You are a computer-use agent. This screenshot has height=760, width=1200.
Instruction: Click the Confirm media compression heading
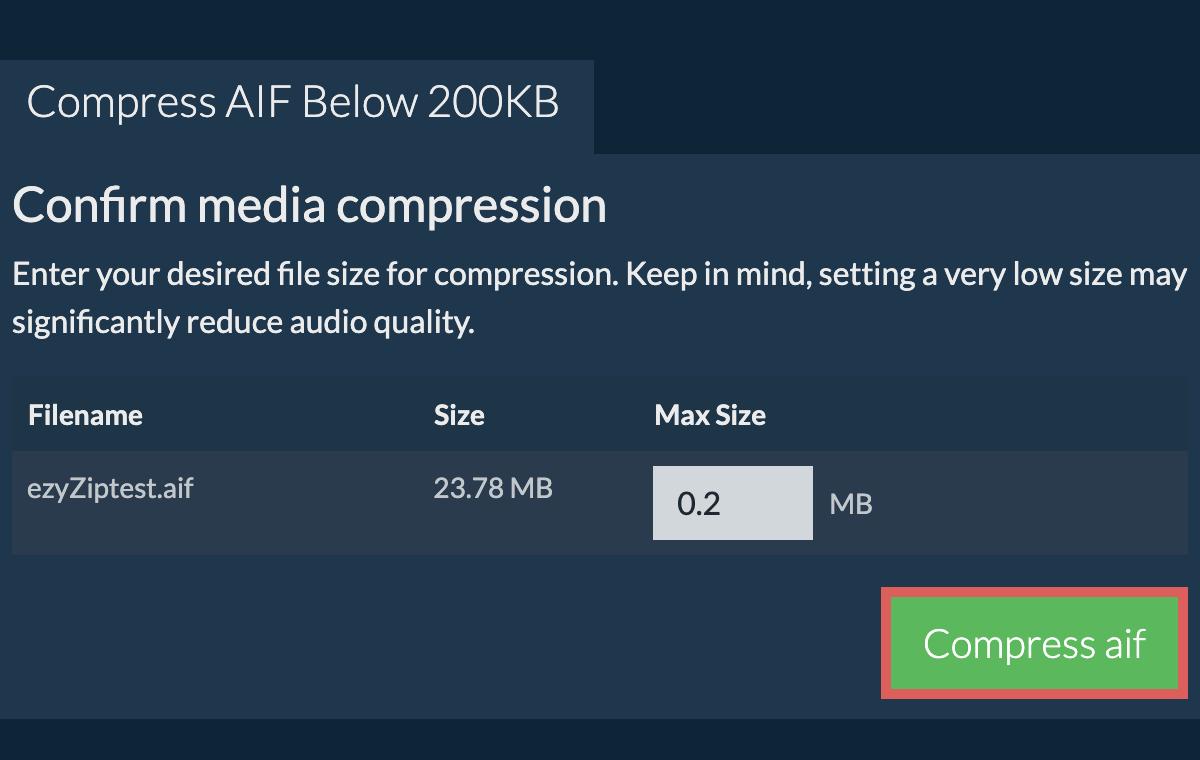pyautogui.click(x=309, y=205)
